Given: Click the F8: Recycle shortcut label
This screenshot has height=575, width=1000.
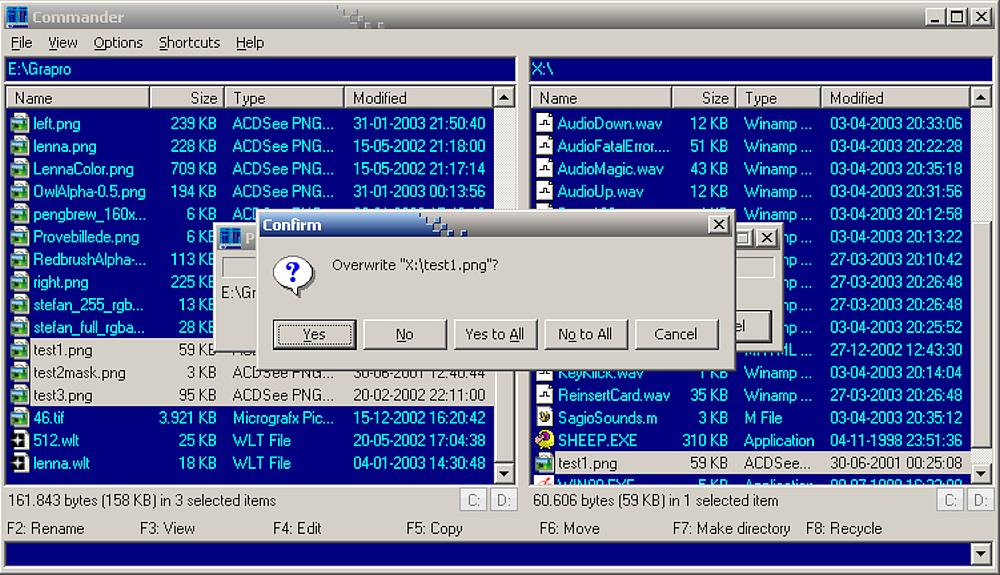Looking at the screenshot, I should pos(844,528).
